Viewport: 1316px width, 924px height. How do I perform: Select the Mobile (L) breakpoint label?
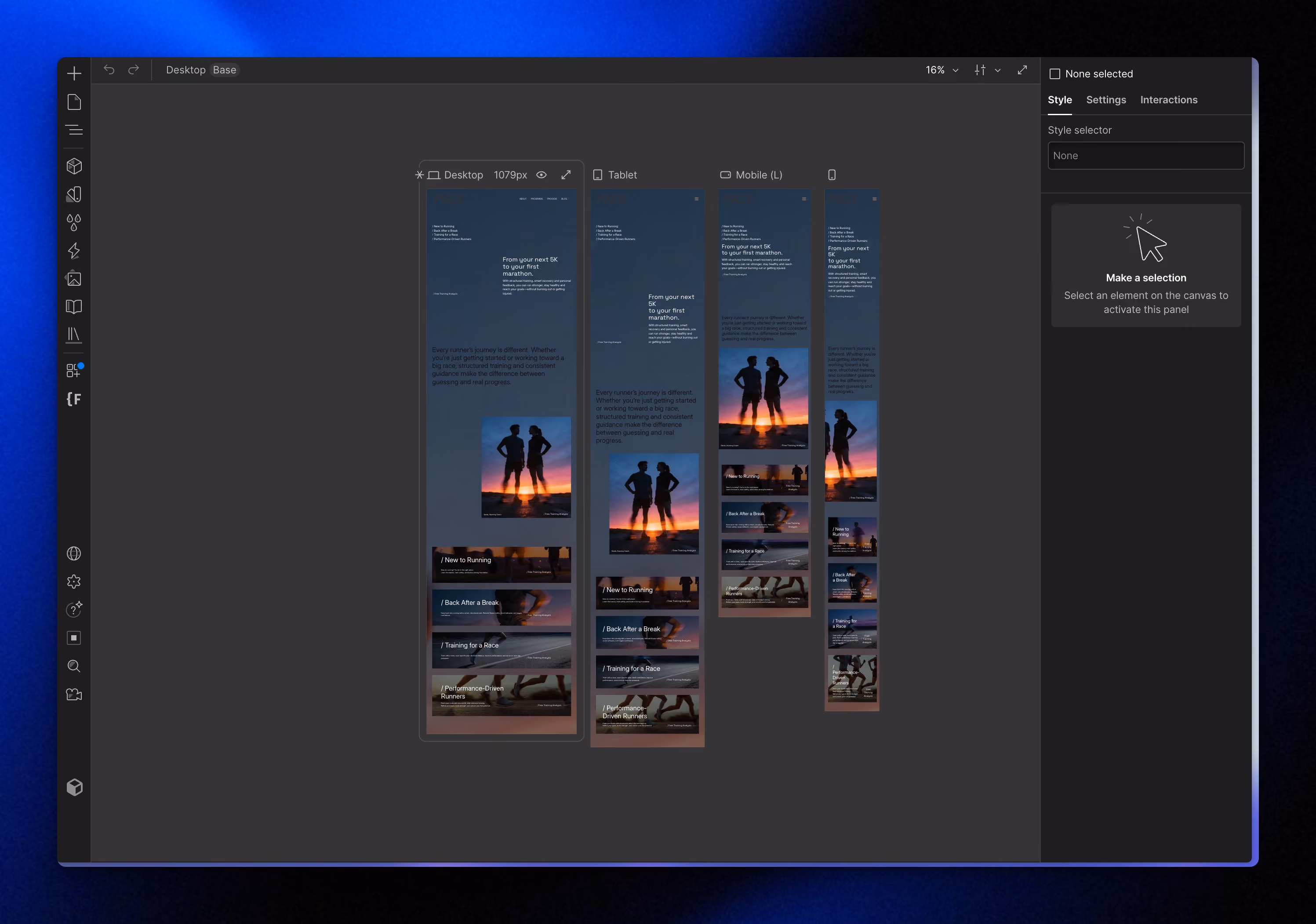tap(759, 175)
